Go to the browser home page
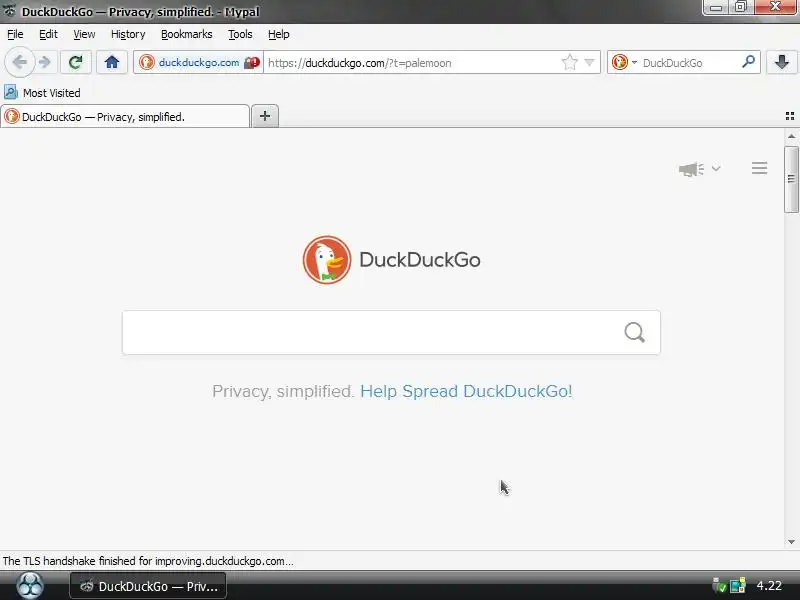Image resolution: width=800 pixels, height=600 pixels. 112,62
